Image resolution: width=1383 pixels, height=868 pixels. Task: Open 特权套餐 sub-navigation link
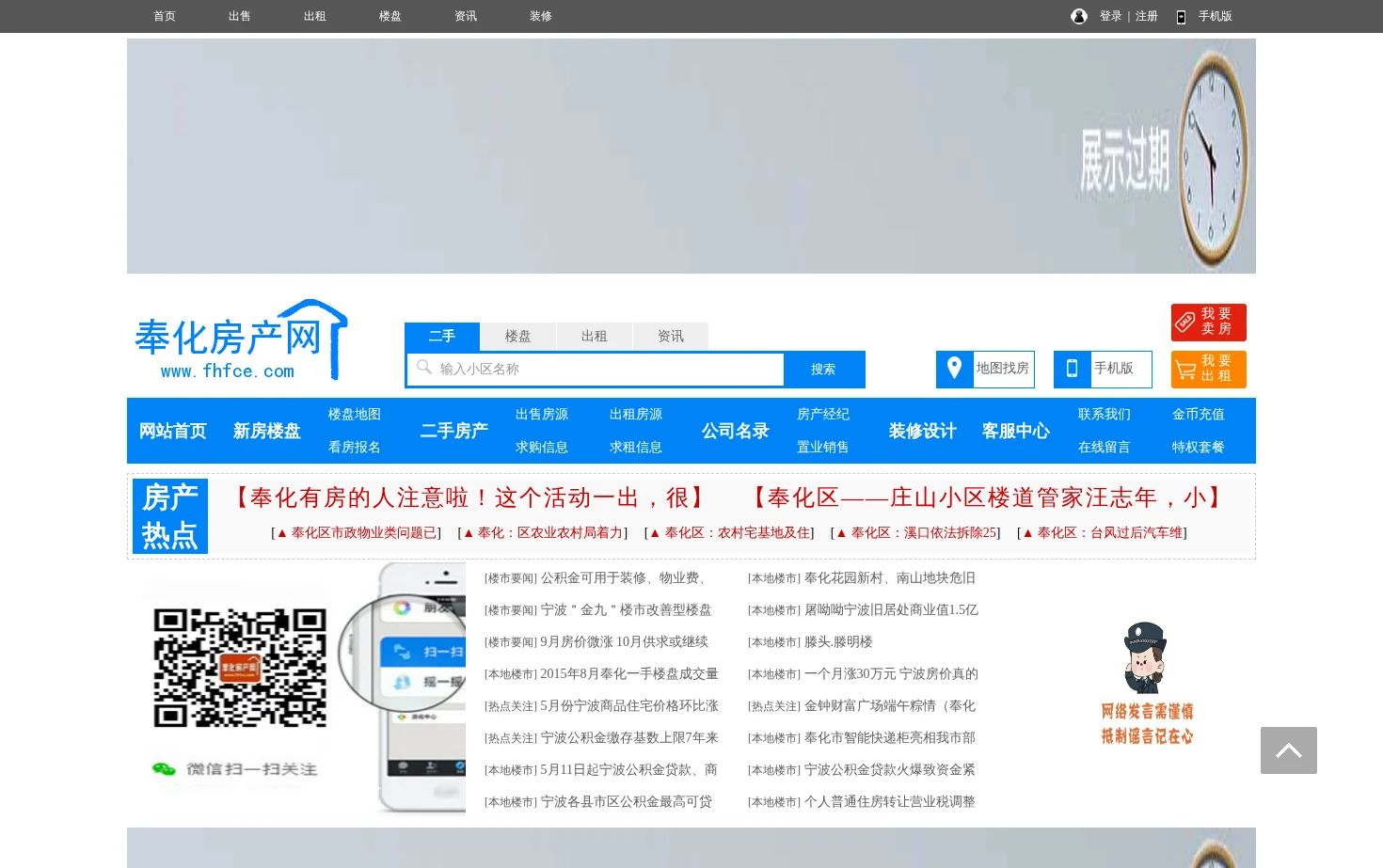tap(1199, 448)
